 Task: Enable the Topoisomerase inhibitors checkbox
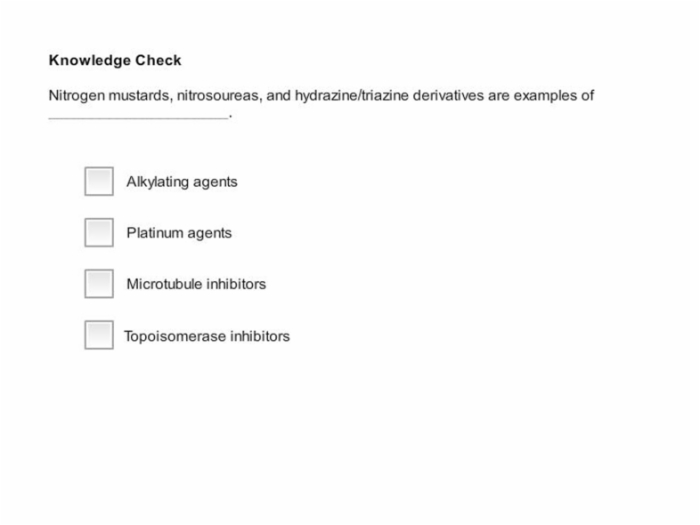pos(99,335)
